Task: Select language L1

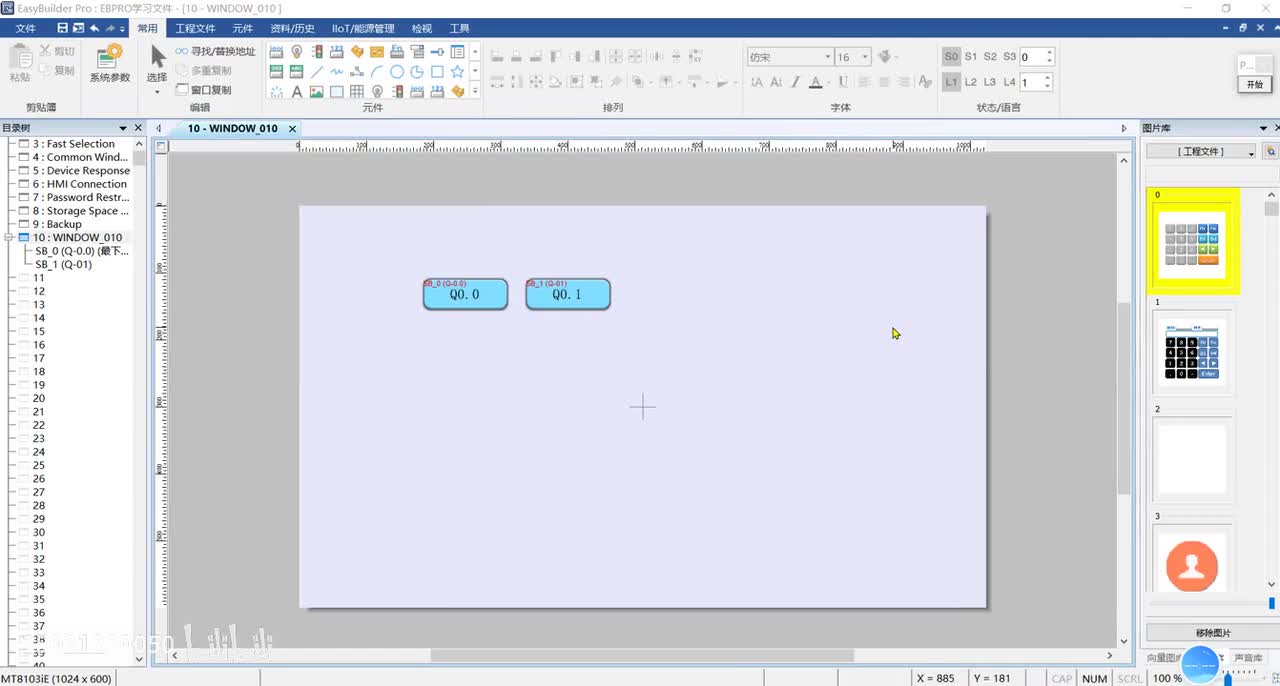Action: (x=951, y=82)
